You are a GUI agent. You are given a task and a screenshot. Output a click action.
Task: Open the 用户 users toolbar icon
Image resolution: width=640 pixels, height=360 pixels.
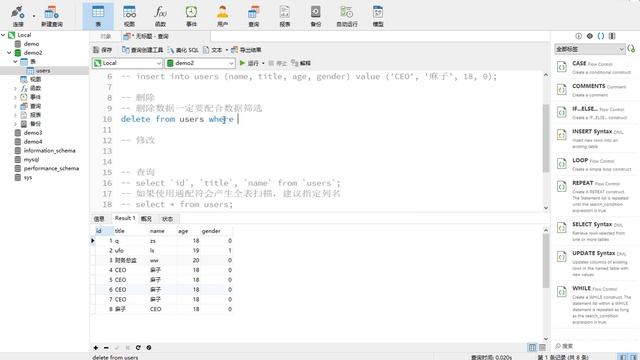point(222,16)
